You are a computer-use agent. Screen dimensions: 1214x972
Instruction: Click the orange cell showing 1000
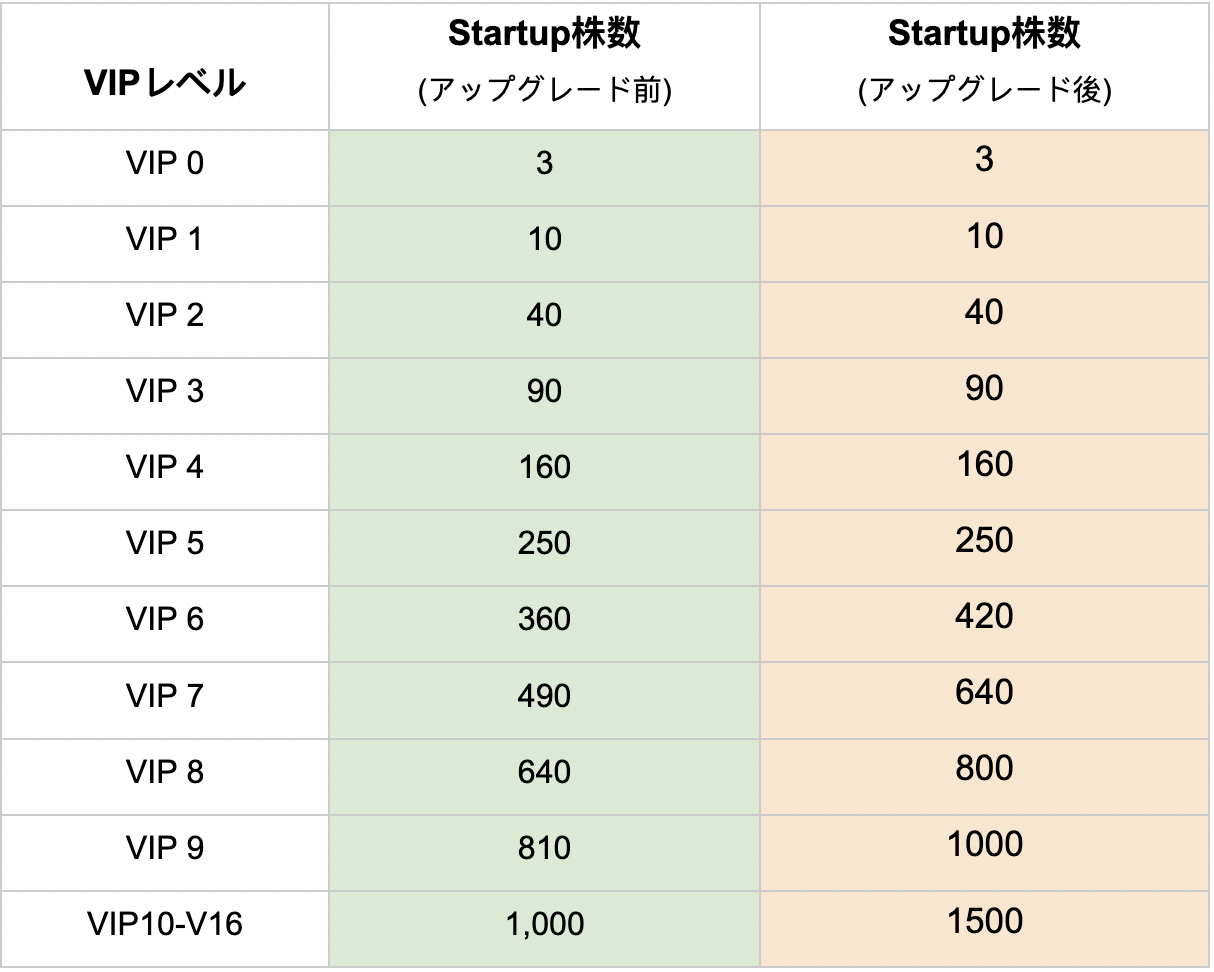click(x=984, y=845)
